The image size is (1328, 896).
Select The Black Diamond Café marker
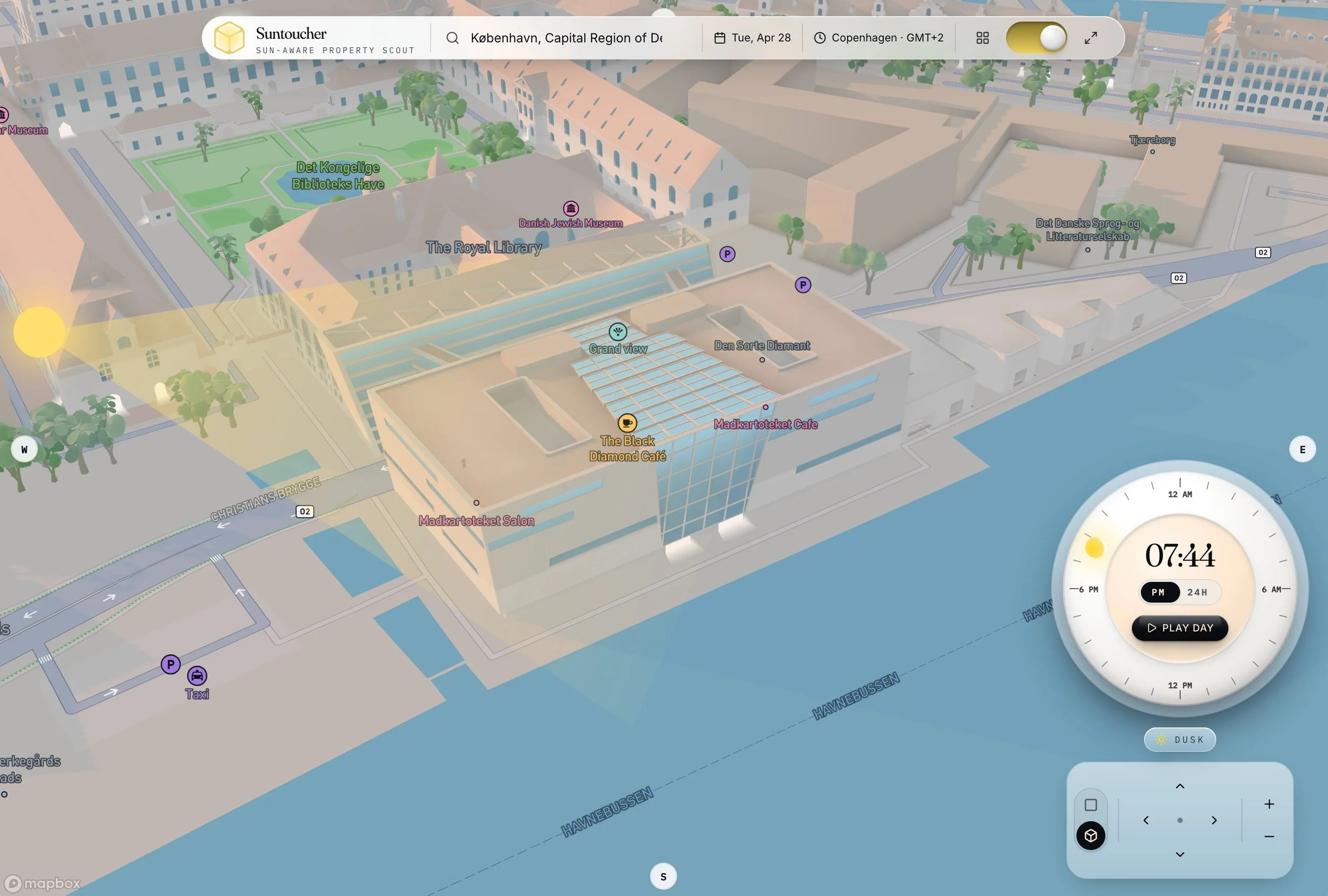click(627, 423)
